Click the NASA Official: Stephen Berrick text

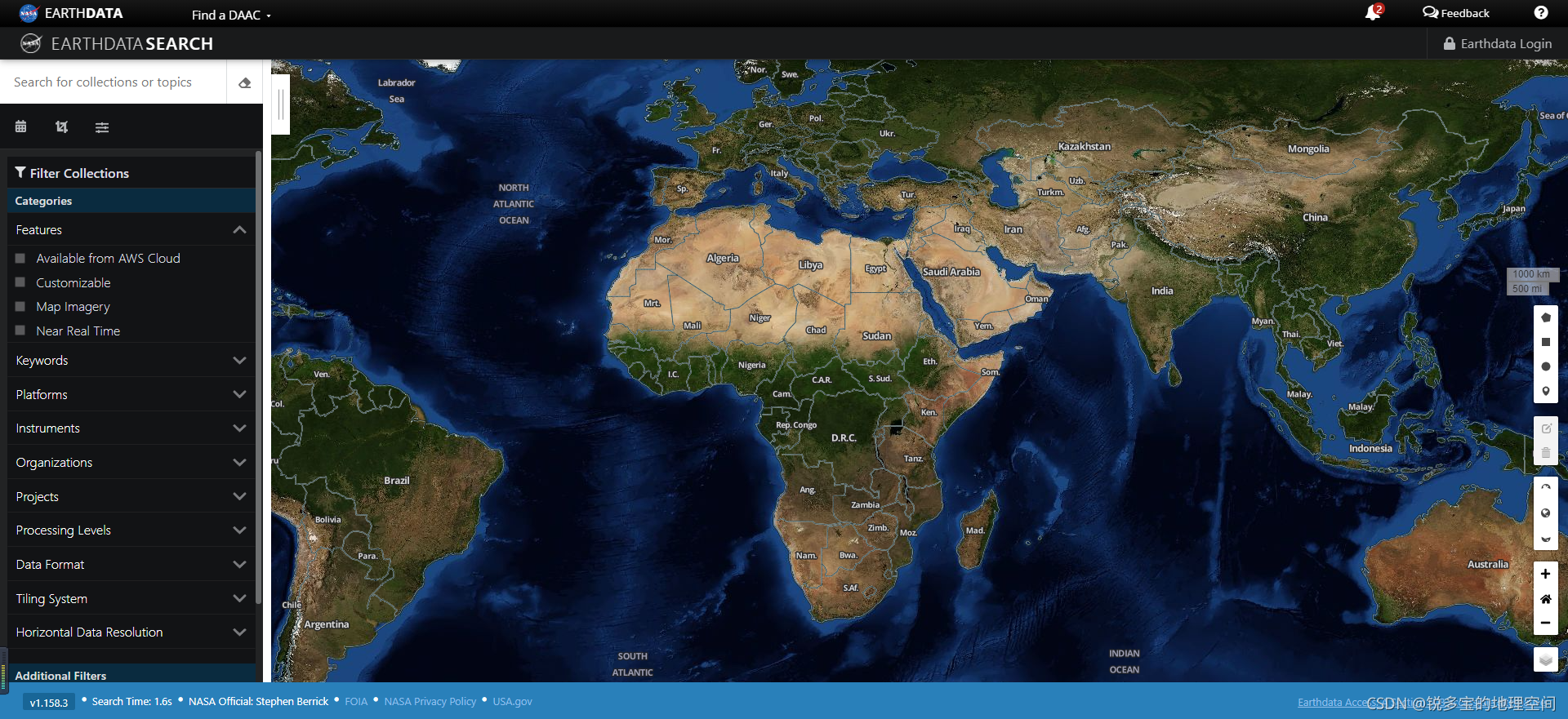point(258,701)
